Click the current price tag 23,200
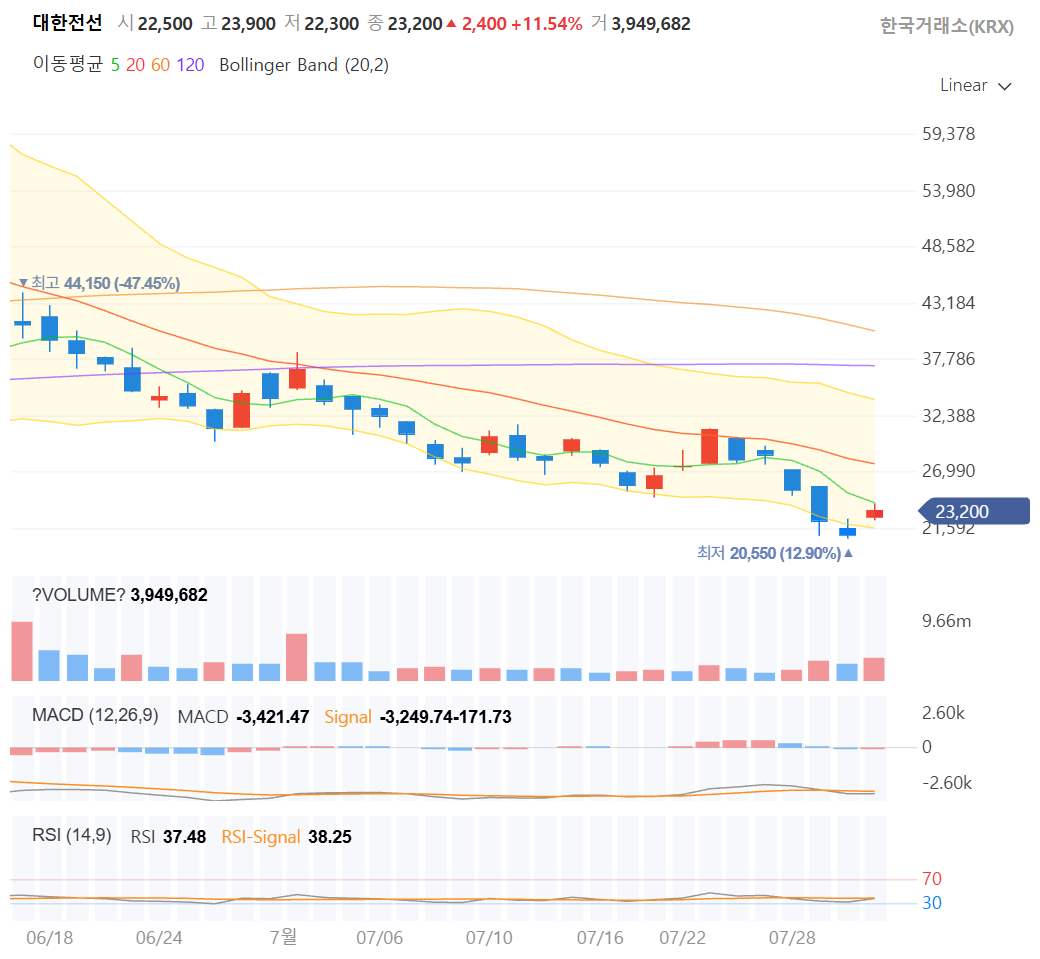This screenshot has height=959, width=1040. tap(974, 511)
